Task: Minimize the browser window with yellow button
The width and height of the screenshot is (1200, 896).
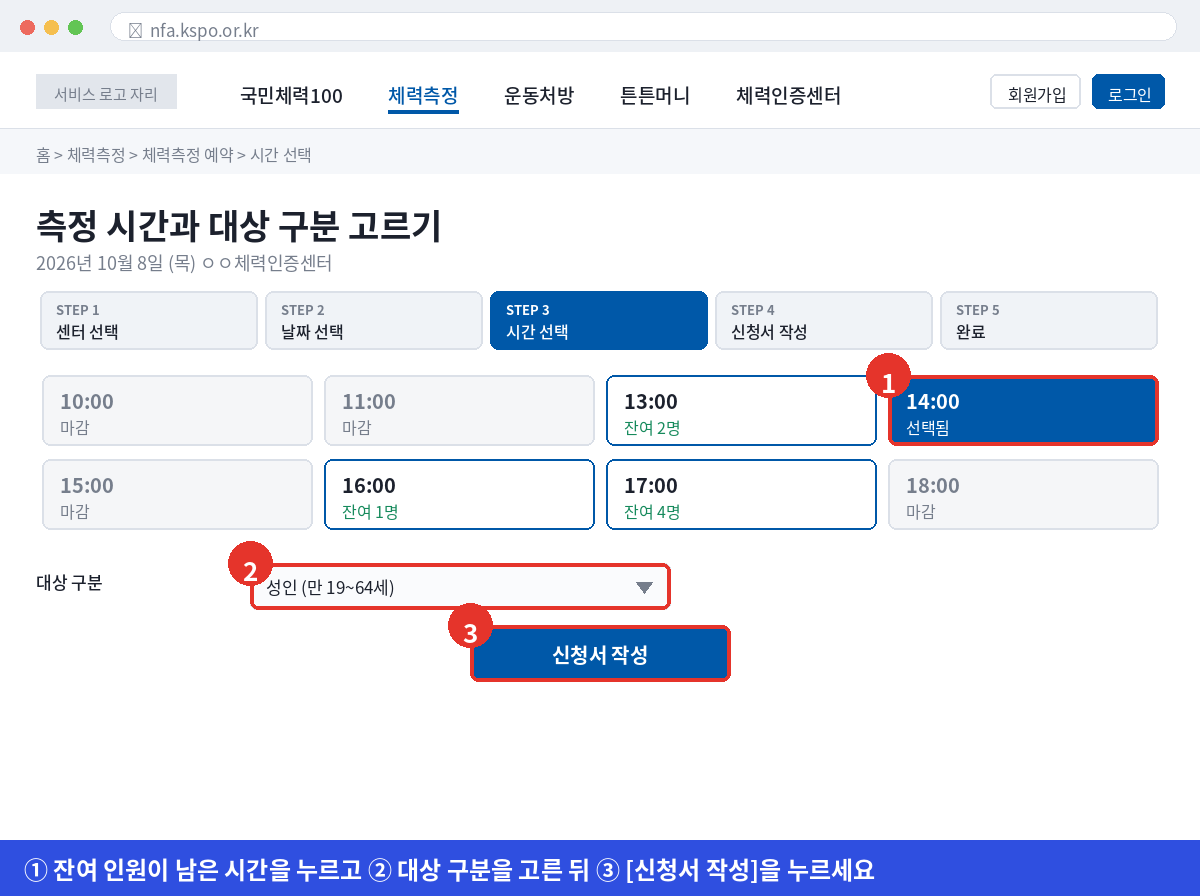Action: [51, 28]
